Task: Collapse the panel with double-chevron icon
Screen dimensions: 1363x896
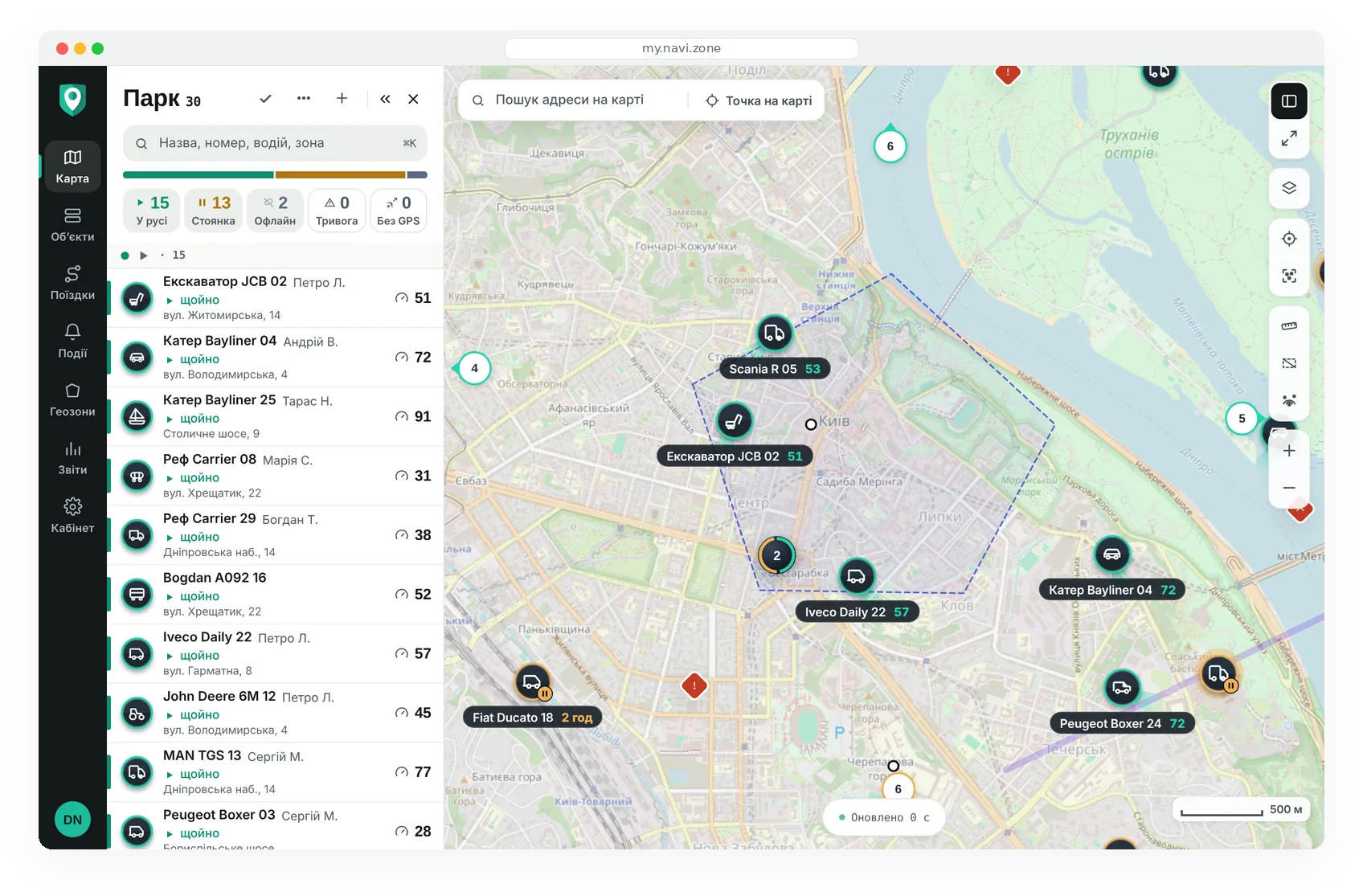Action: click(x=385, y=99)
